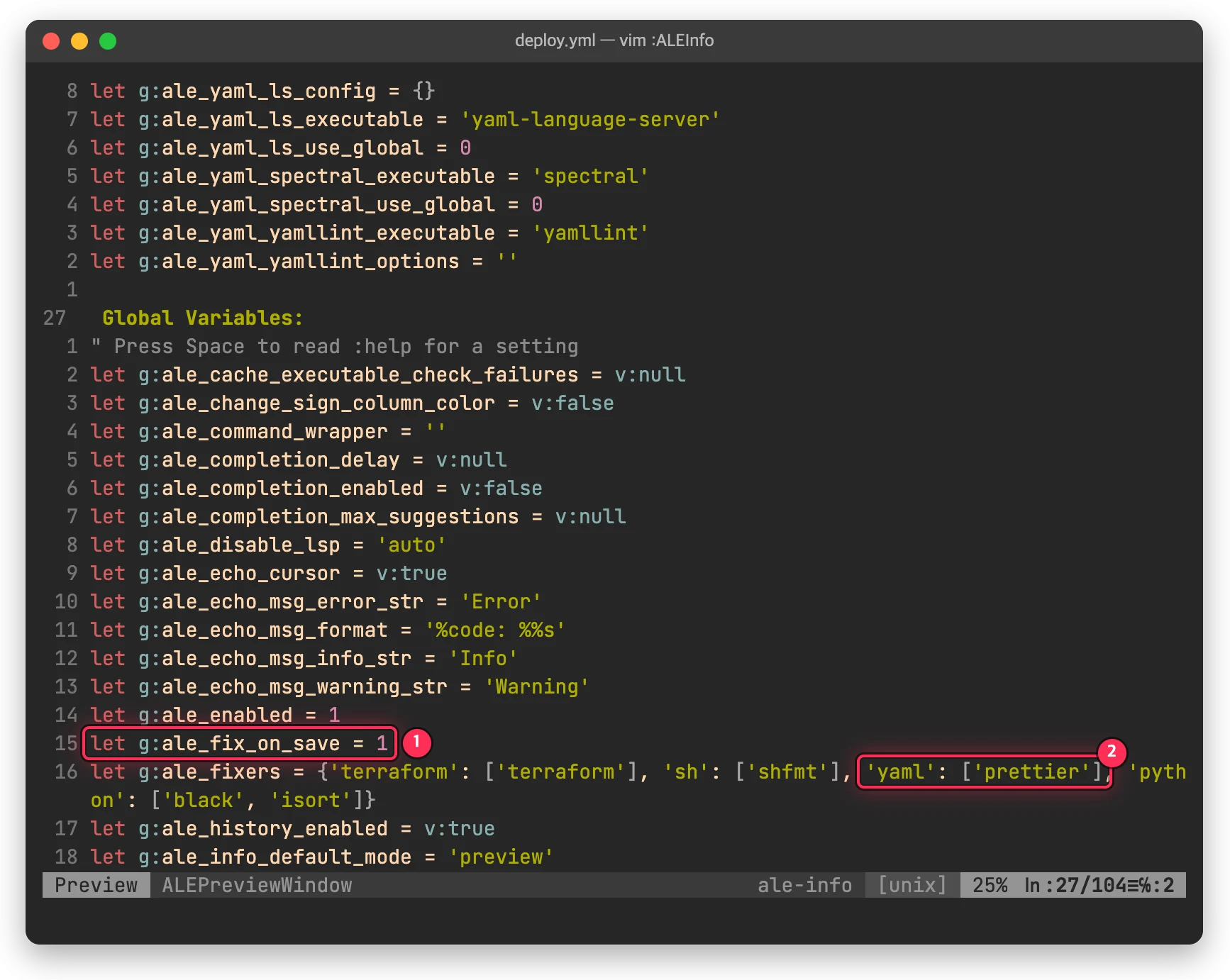Screen dimensions: 1230x980
Task: Select line g:ale_yaml_ls_use_global = 0
Action: pyautogui.click(x=281, y=147)
